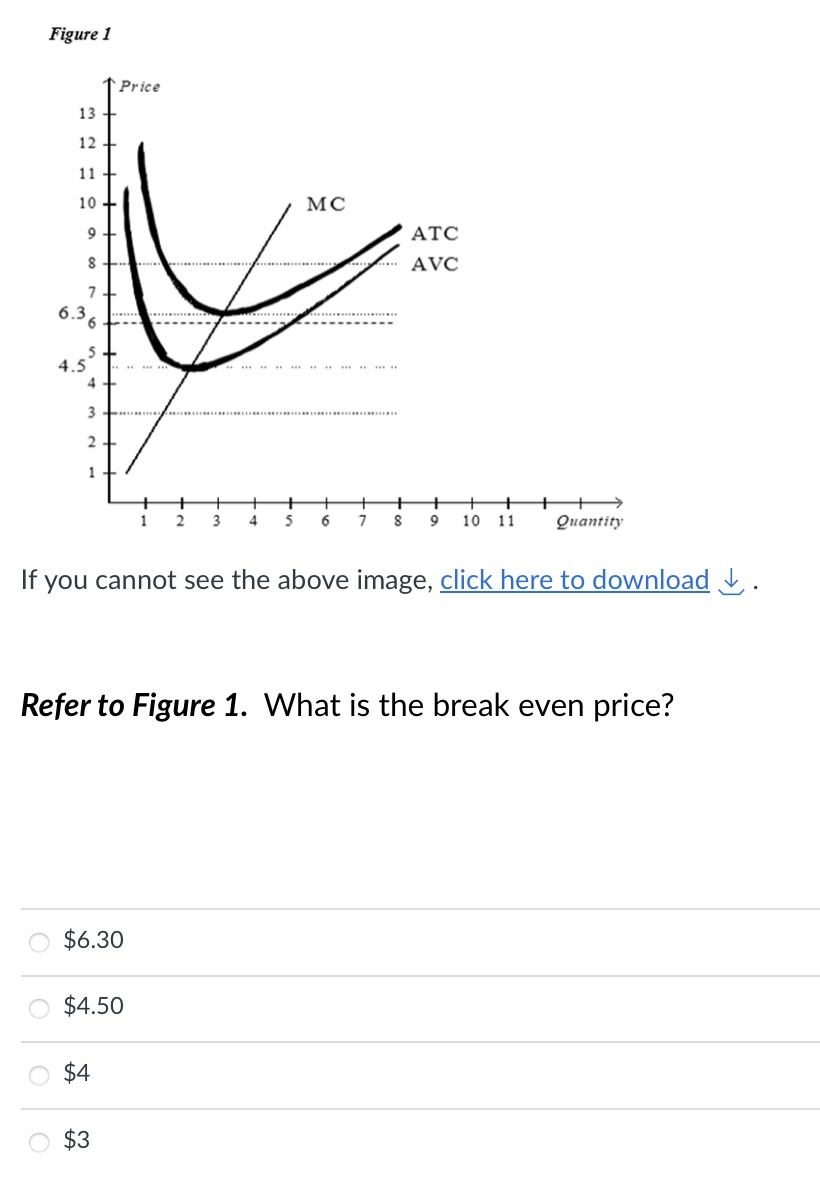
Task: Click the $4.50 answer label text
Action: (x=91, y=1007)
